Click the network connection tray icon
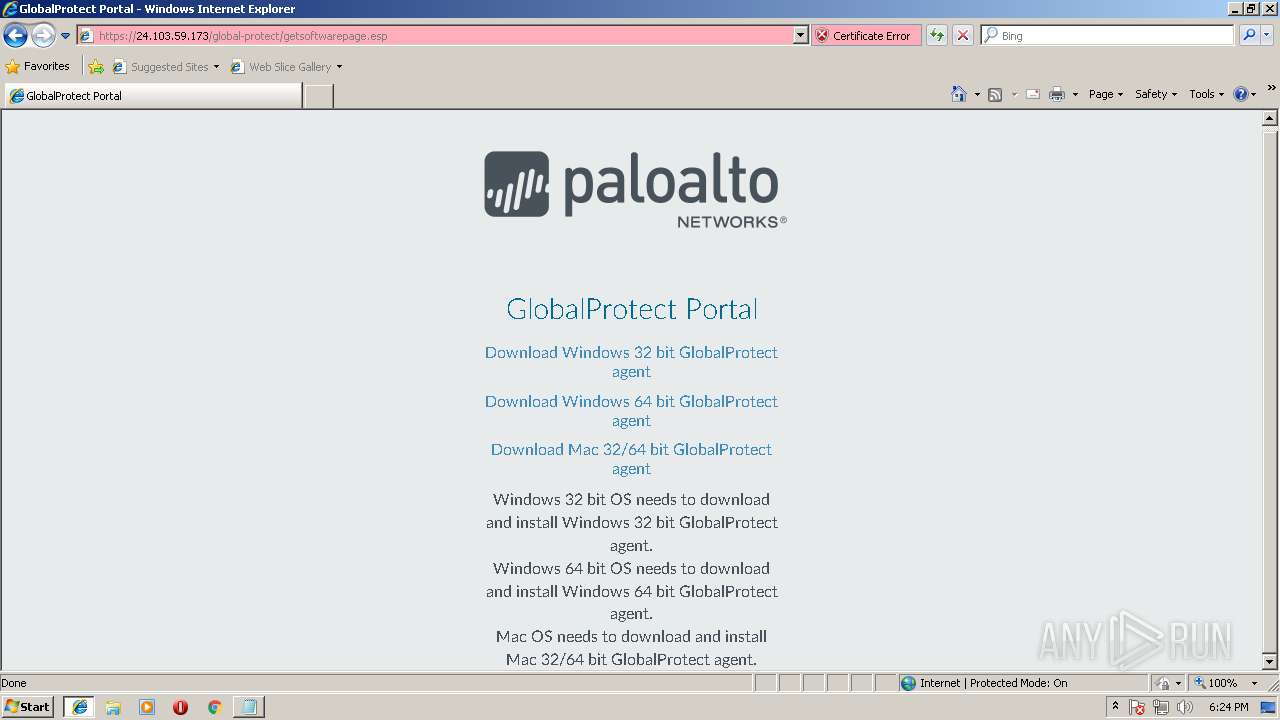Screen dimensions: 1280x720 tap(1161, 708)
